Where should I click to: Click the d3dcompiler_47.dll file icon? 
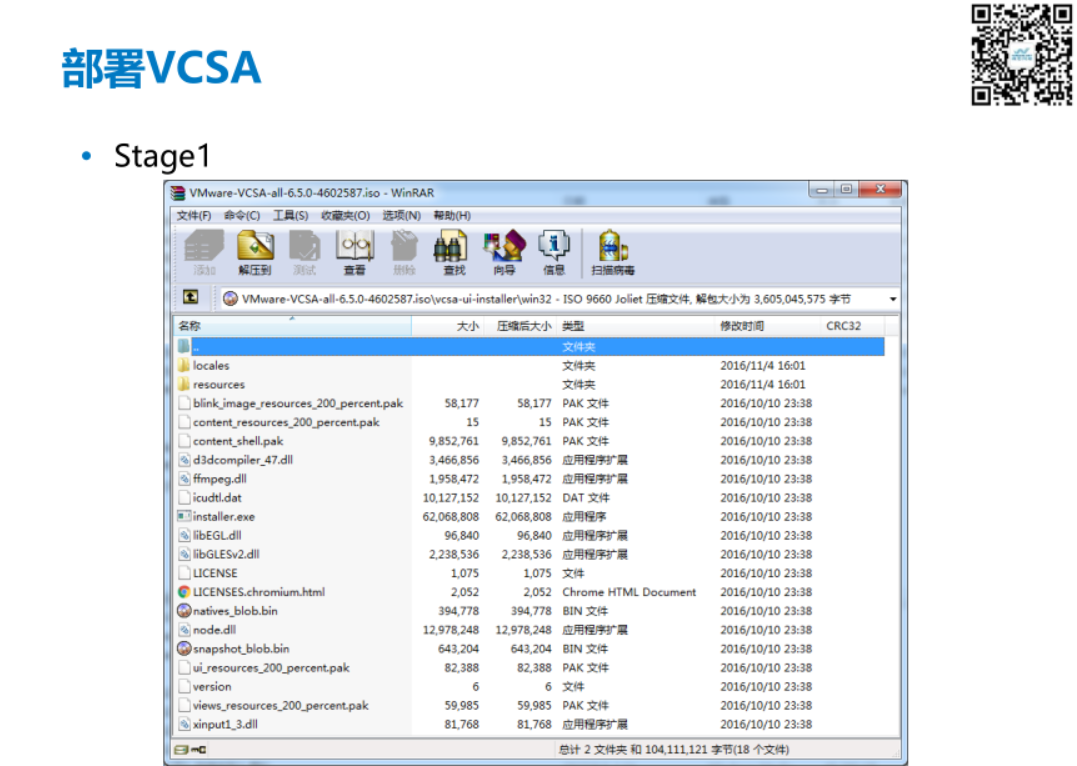(x=184, y=460)
